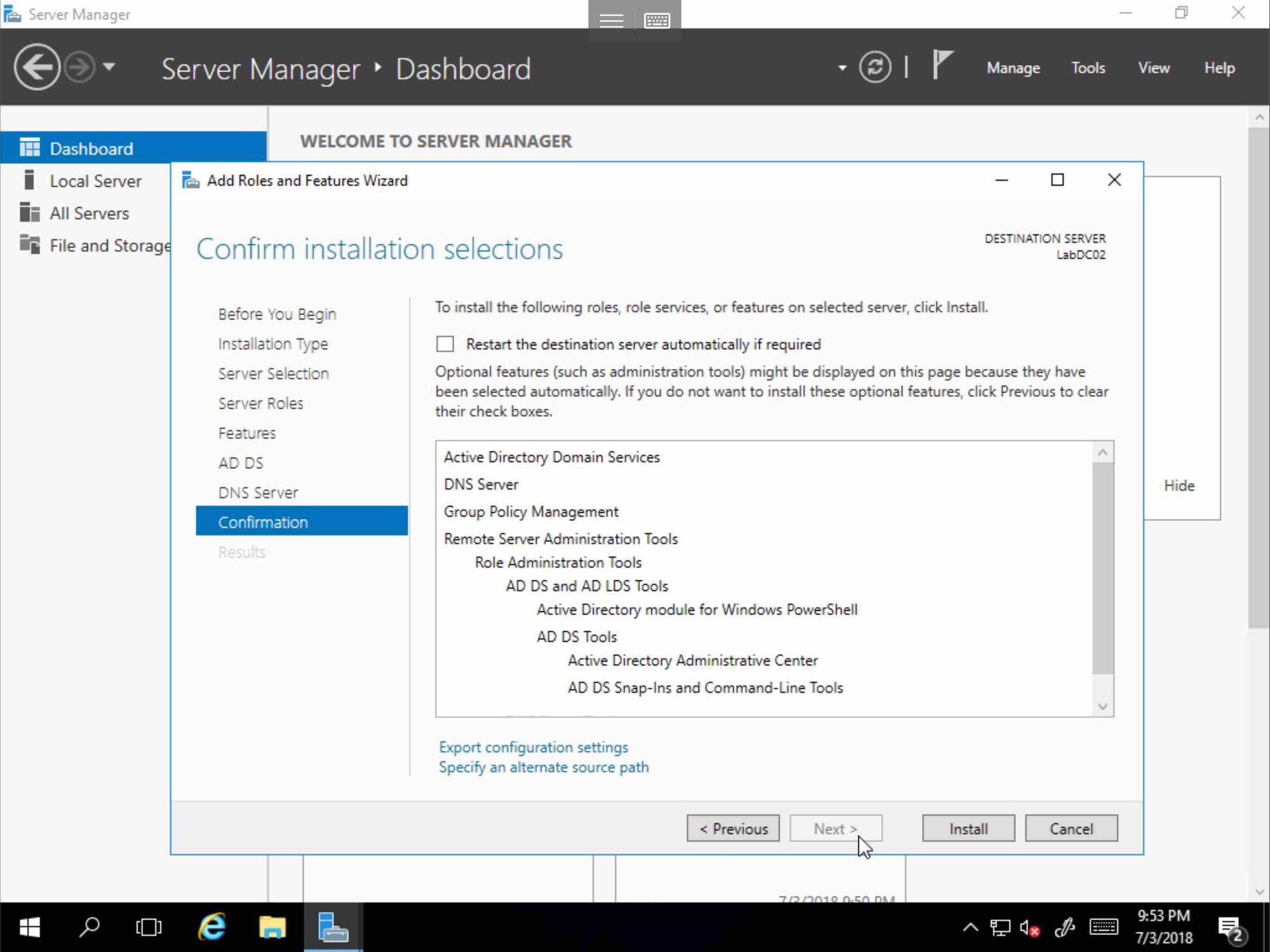1270x952 pixels.
Task: Open taskbar Search magnifier
Action: 89,927
